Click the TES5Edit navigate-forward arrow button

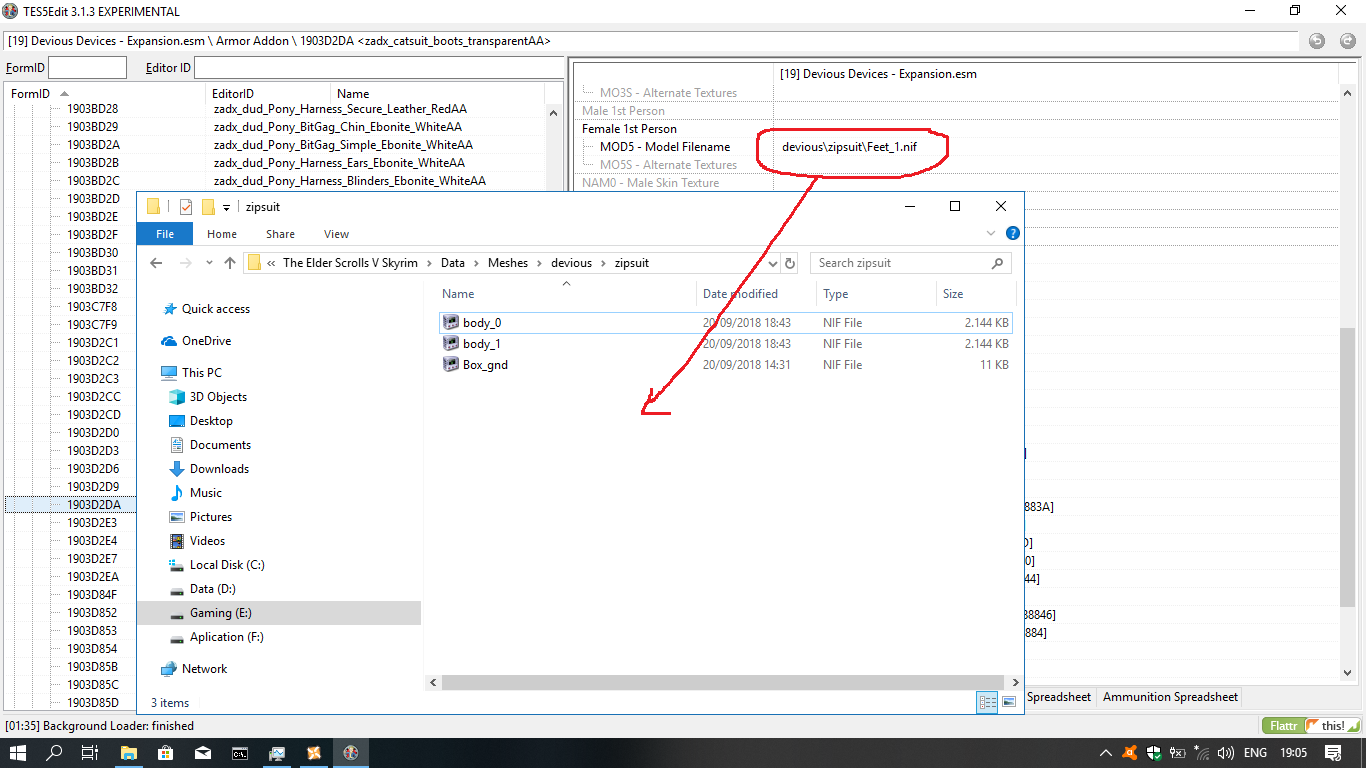(1347, 41)
